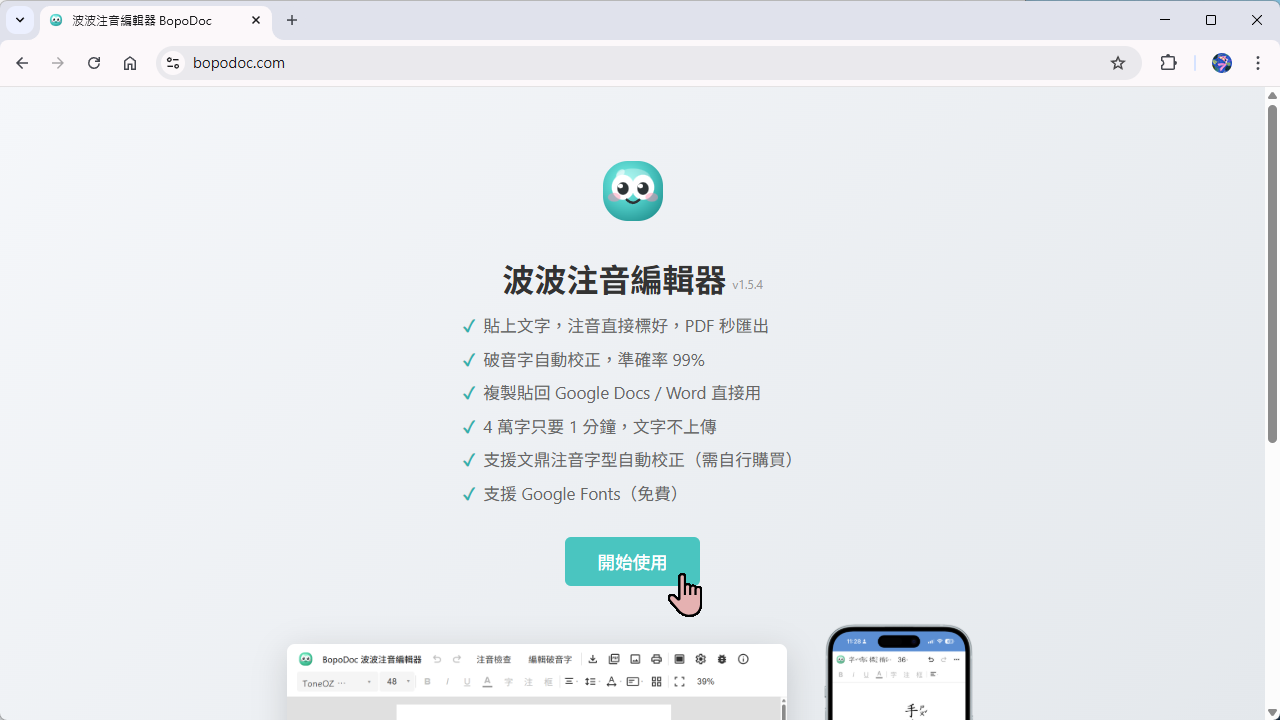Open the Chrome three-dot menu

pyautogui.click(x=1258, y=63)
